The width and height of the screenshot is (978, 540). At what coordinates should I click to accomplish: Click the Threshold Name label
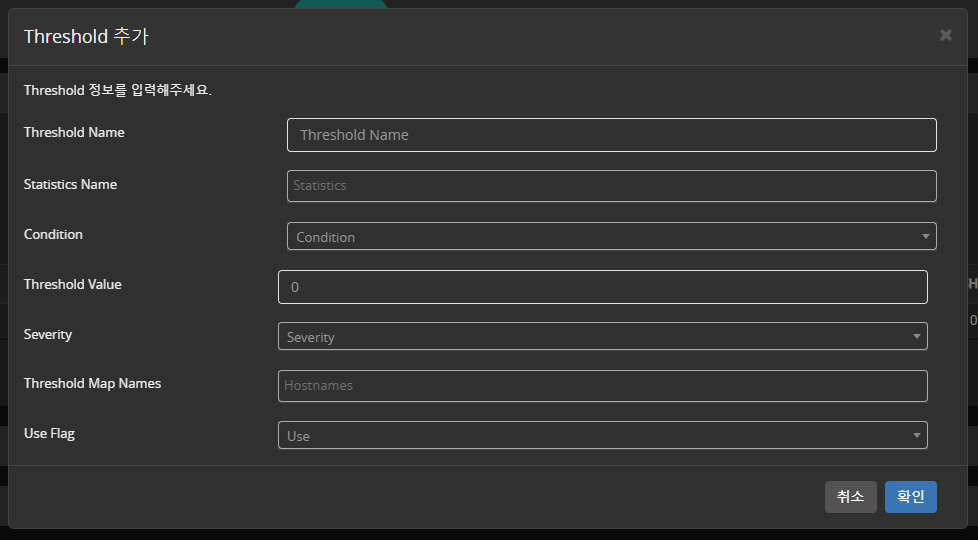tap(74, 132)
